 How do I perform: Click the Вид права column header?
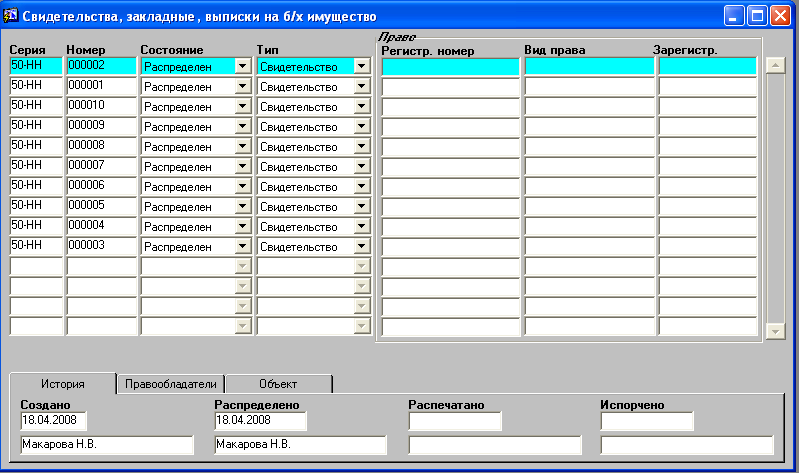555,50
